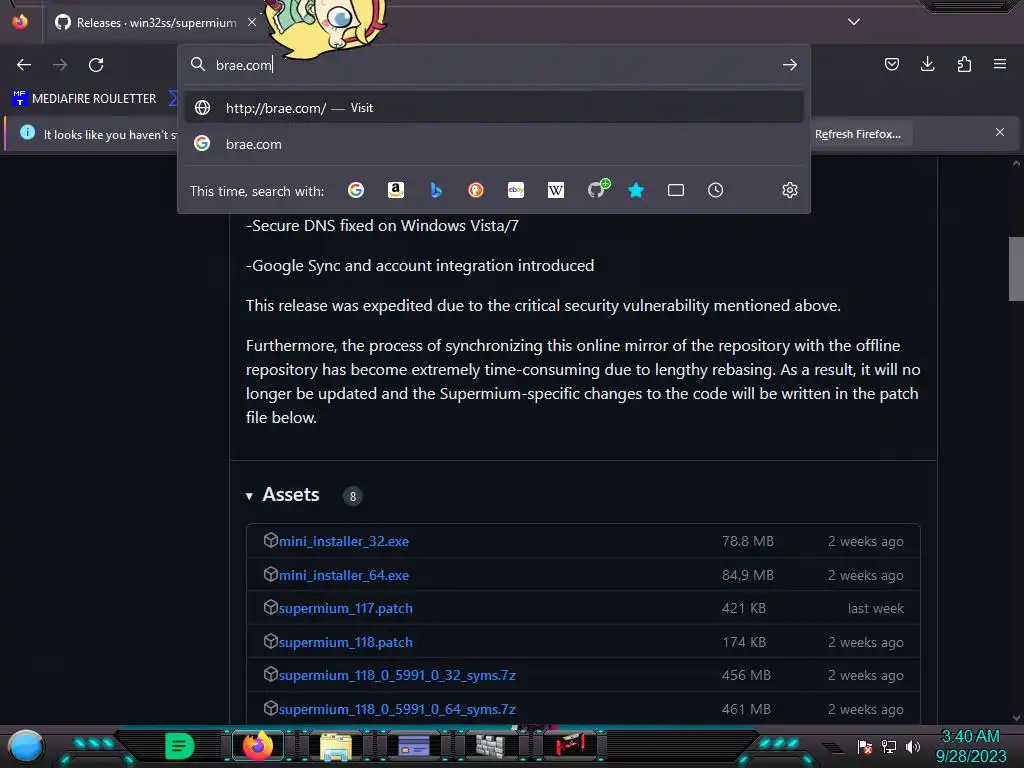Viewport: 1024px width, 768px height.
Task: Open supermium_118.patch
Action: point(345,642)
